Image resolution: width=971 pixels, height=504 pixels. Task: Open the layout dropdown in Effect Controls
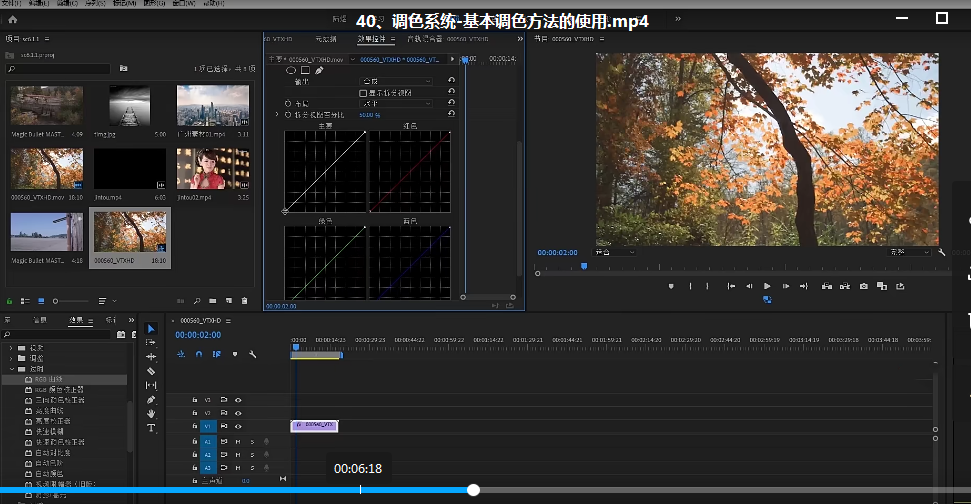(396, 103)
